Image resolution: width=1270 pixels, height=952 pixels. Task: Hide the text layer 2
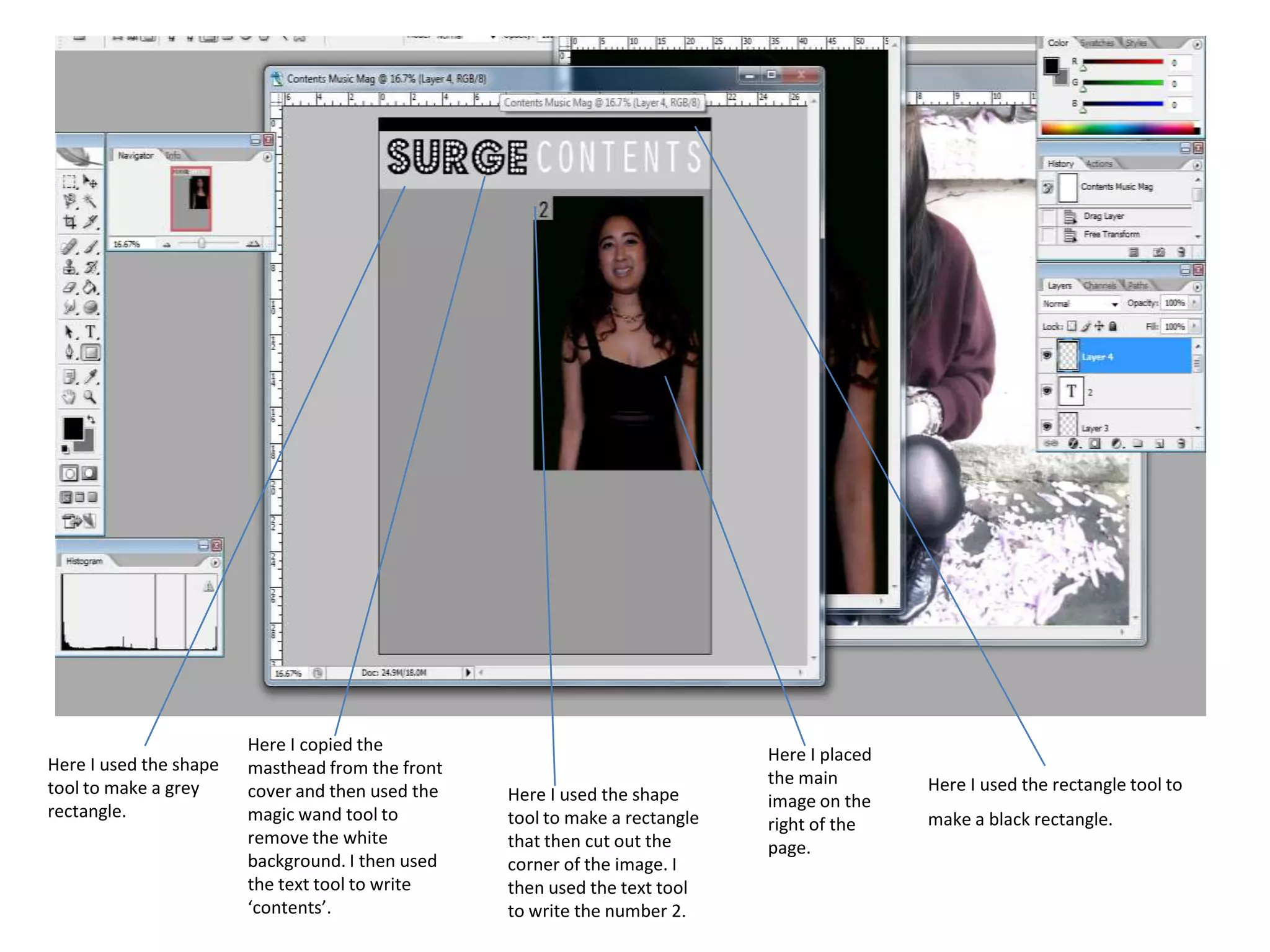coord(1047,390)
